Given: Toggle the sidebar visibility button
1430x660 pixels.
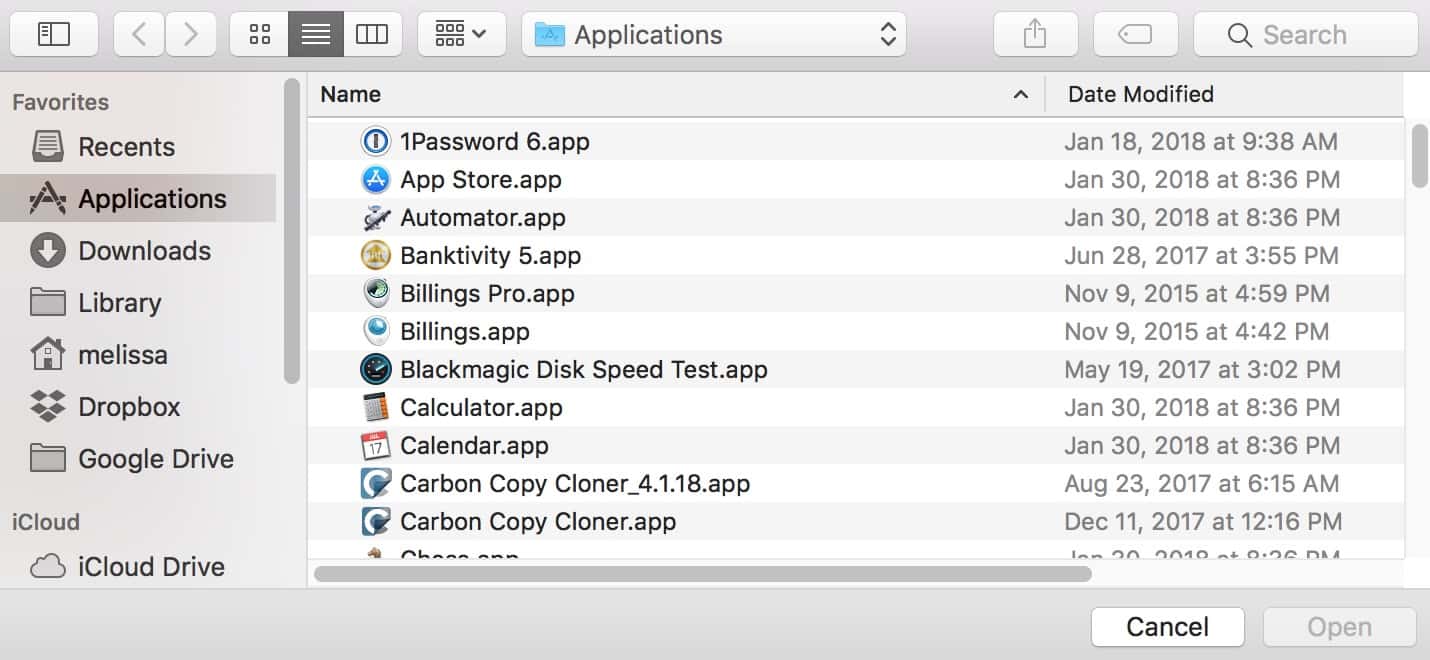Looking at the screenshot, I should pos(53,35).
